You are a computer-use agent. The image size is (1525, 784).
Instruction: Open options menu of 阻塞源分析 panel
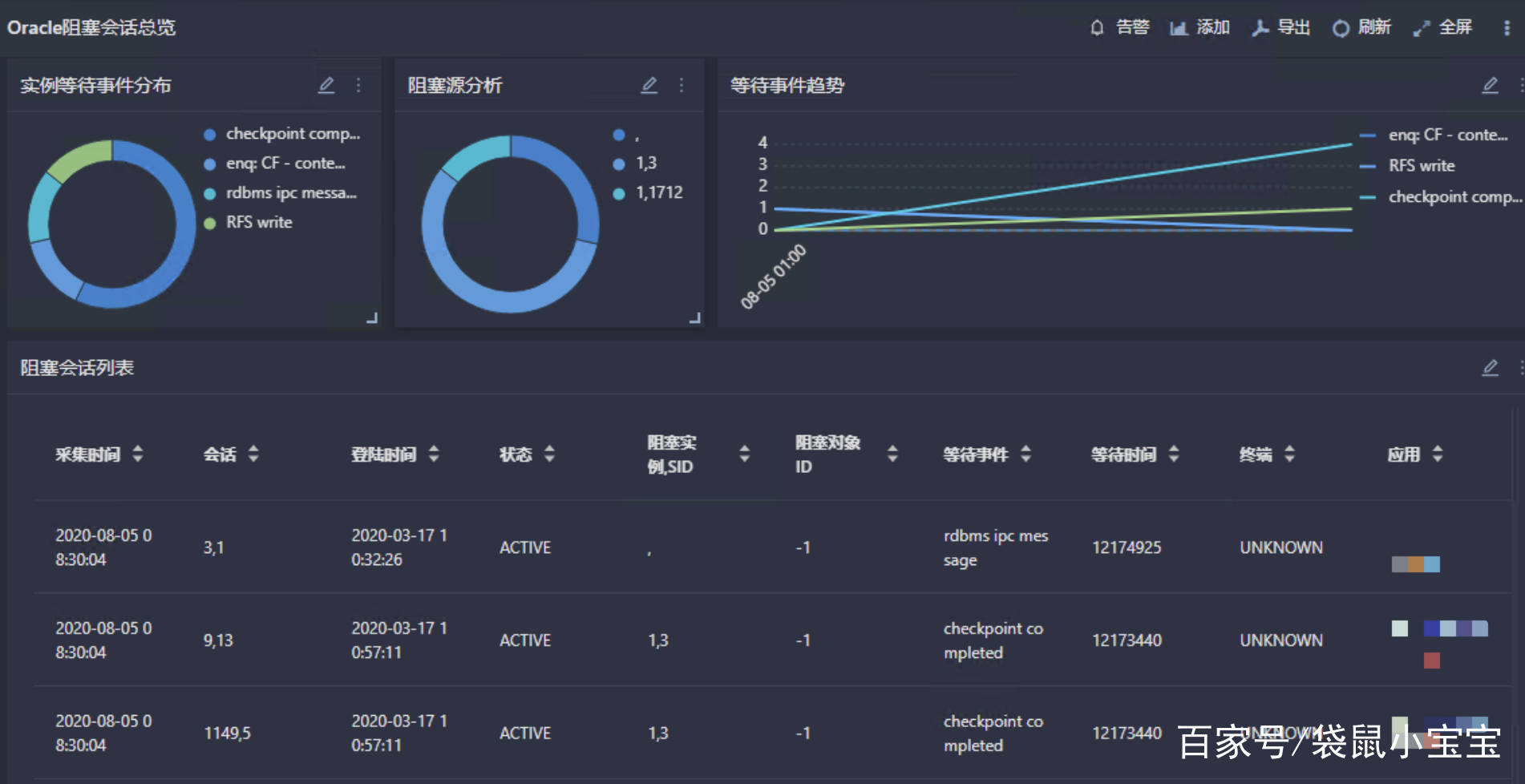(682, 85)
